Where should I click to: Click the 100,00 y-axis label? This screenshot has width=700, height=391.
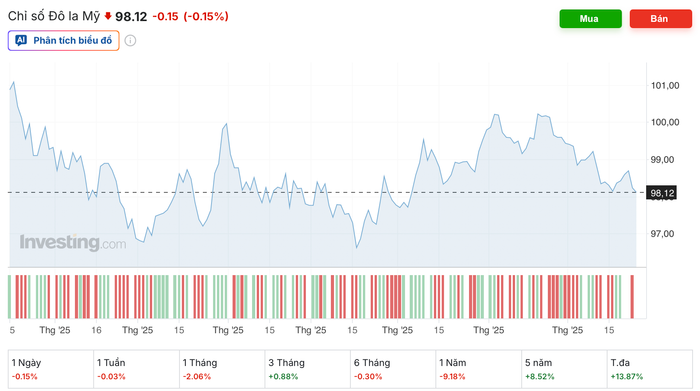pyautogui.click(x=665, y=122)
